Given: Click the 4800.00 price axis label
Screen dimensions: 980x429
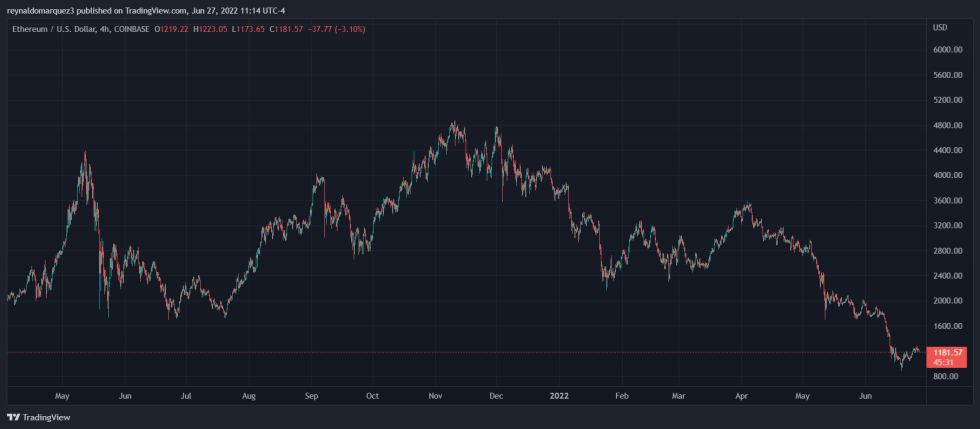Looking at the screenshot, I should tap(946, 125).
